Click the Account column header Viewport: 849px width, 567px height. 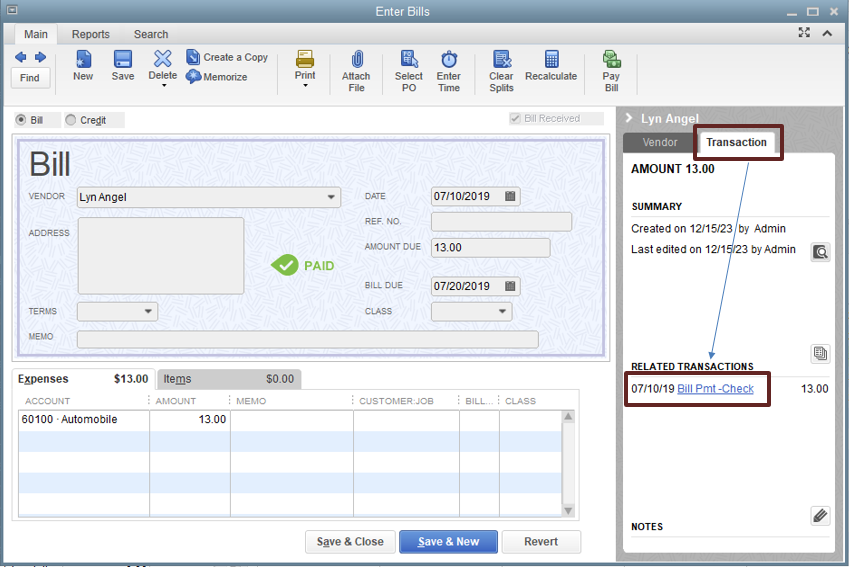click(47, 401)
